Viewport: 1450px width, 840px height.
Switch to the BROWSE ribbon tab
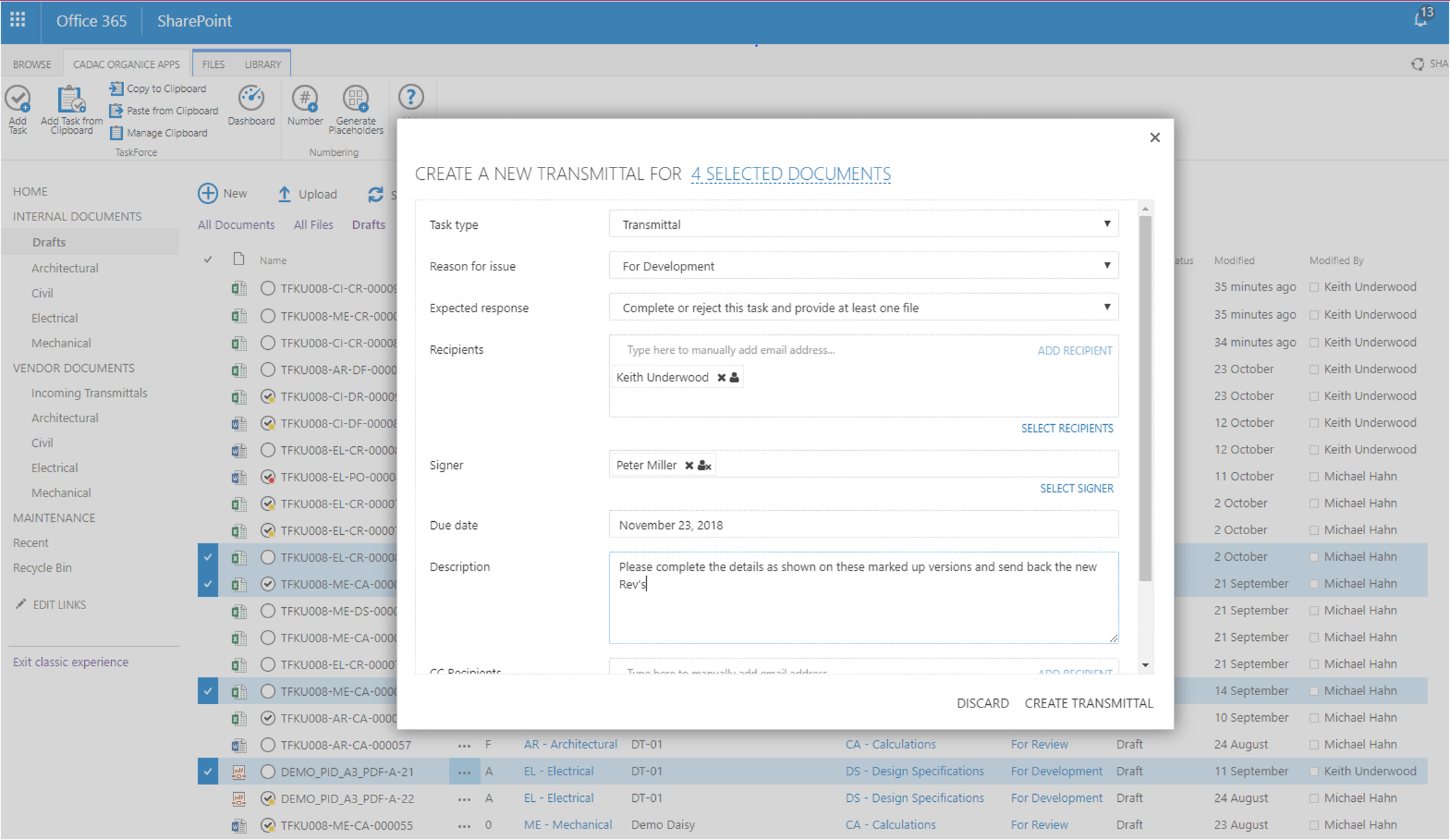click(32, 64)
